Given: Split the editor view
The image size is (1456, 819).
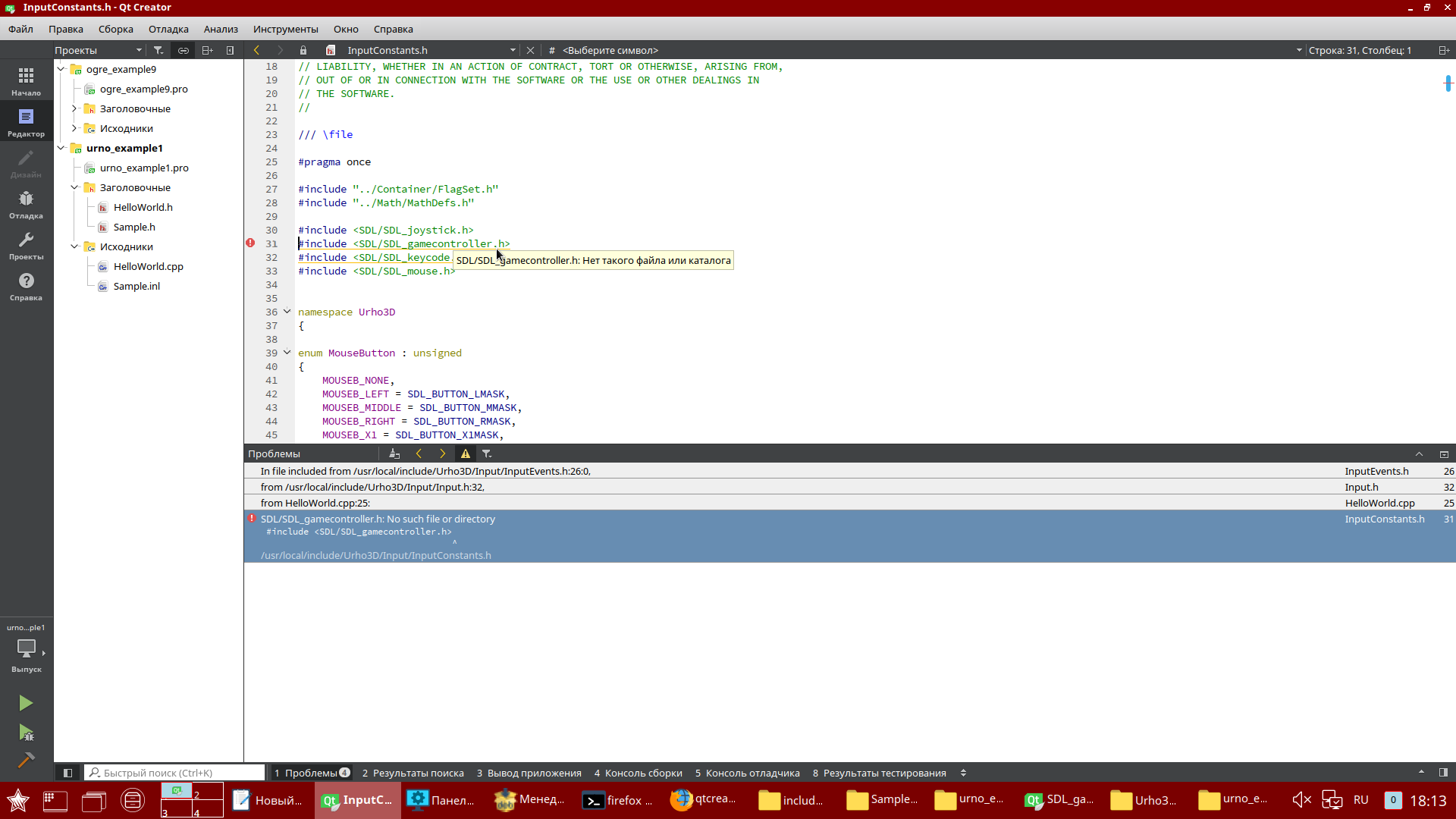Looking at the screenshot, I should point(1444,50).
